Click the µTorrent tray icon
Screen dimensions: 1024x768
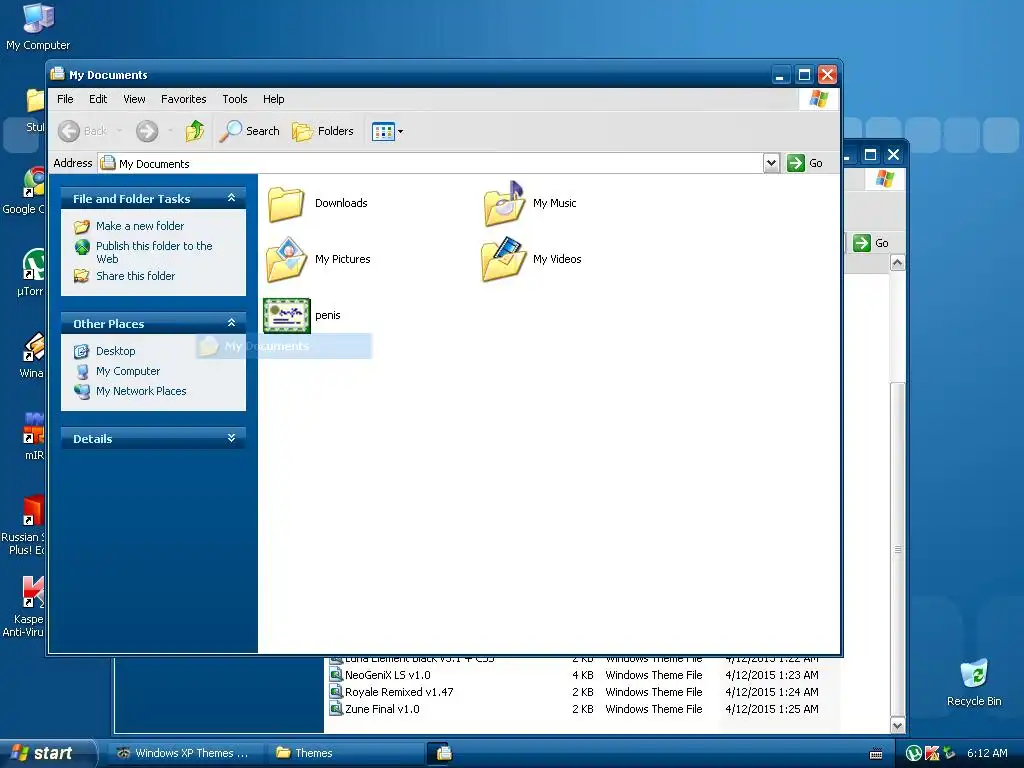point(914,754)
